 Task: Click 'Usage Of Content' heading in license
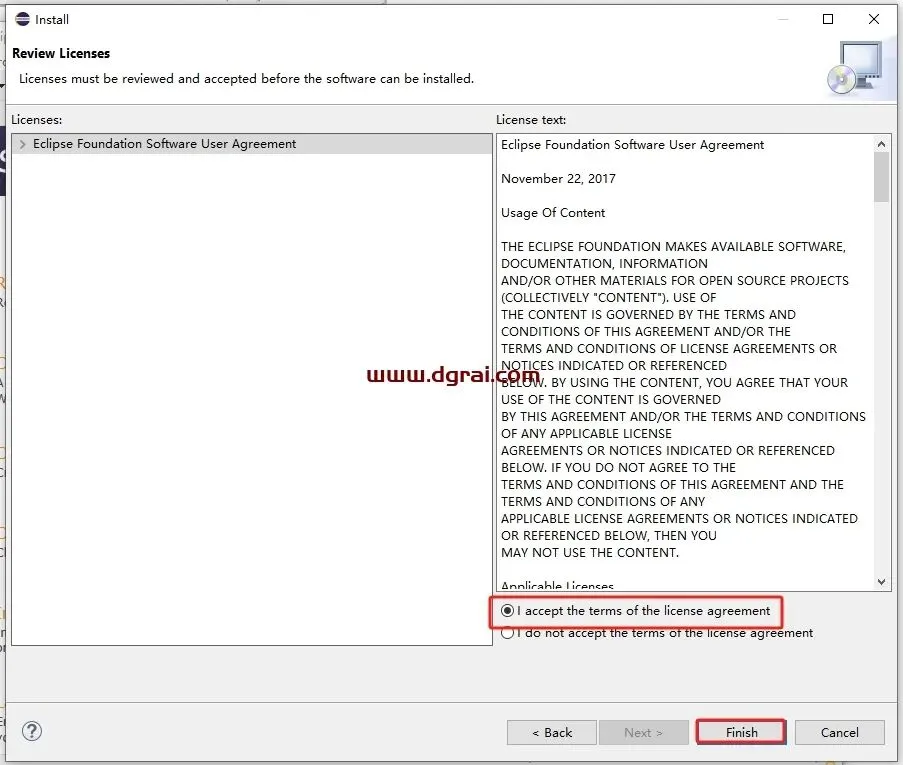tap(553, 213)
